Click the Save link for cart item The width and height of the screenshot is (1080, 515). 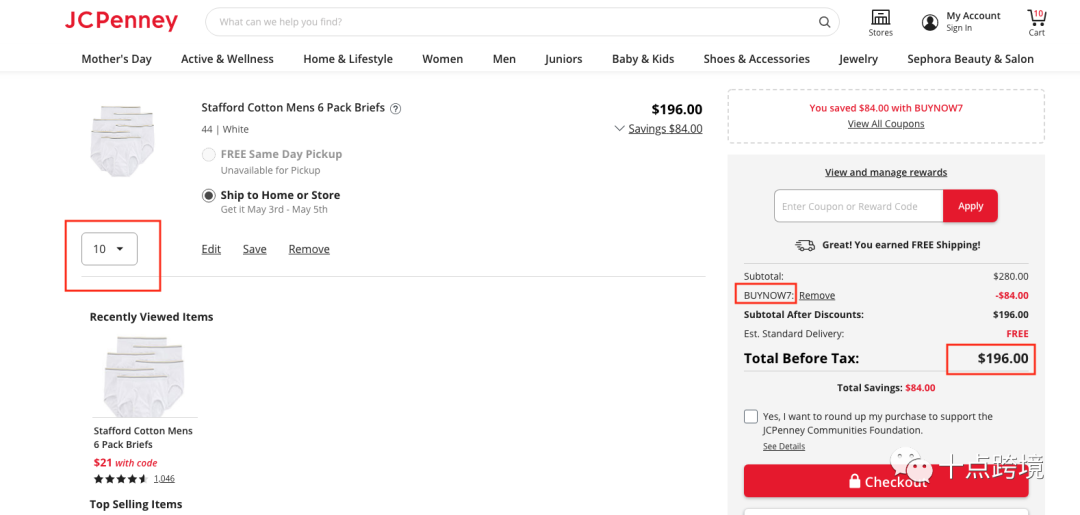254,249
